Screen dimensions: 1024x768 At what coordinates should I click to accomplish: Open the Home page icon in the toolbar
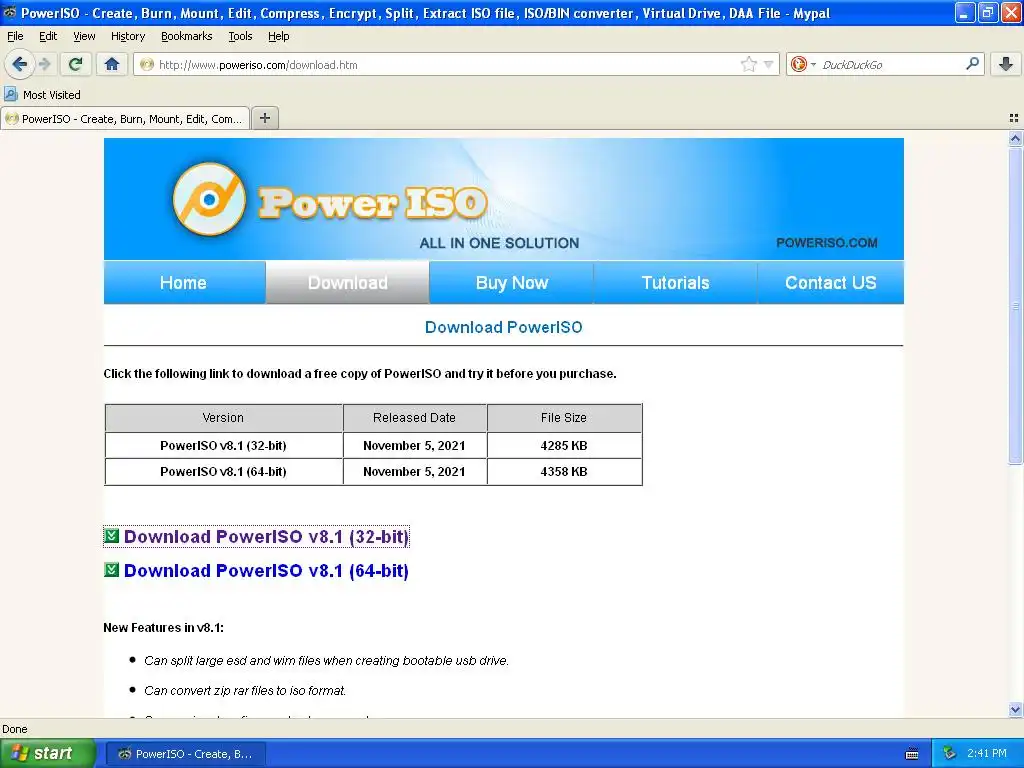(112, 64)
